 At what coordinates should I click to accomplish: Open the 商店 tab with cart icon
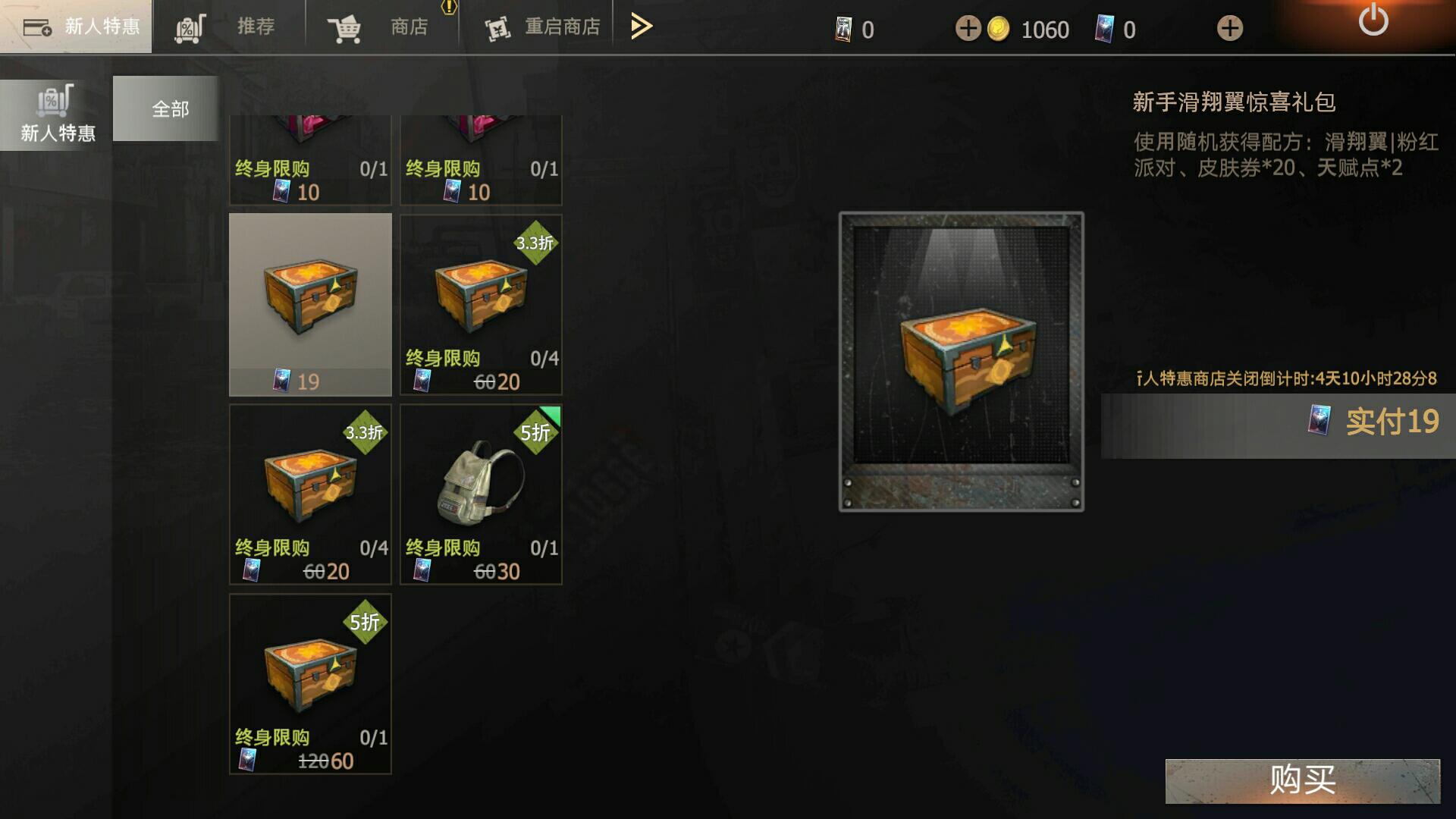[x=382, y=27]
